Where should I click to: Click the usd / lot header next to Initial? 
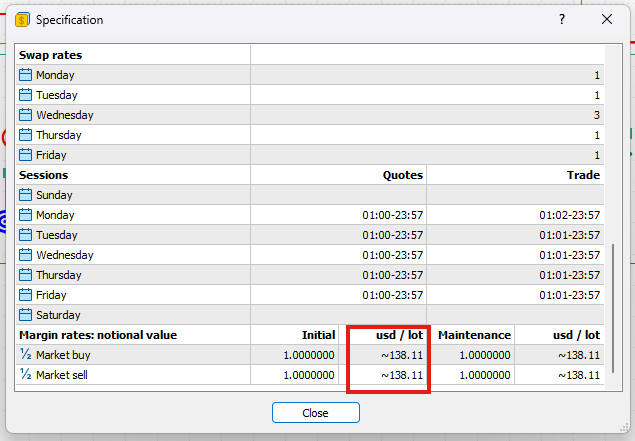click(x=399, y=335)
